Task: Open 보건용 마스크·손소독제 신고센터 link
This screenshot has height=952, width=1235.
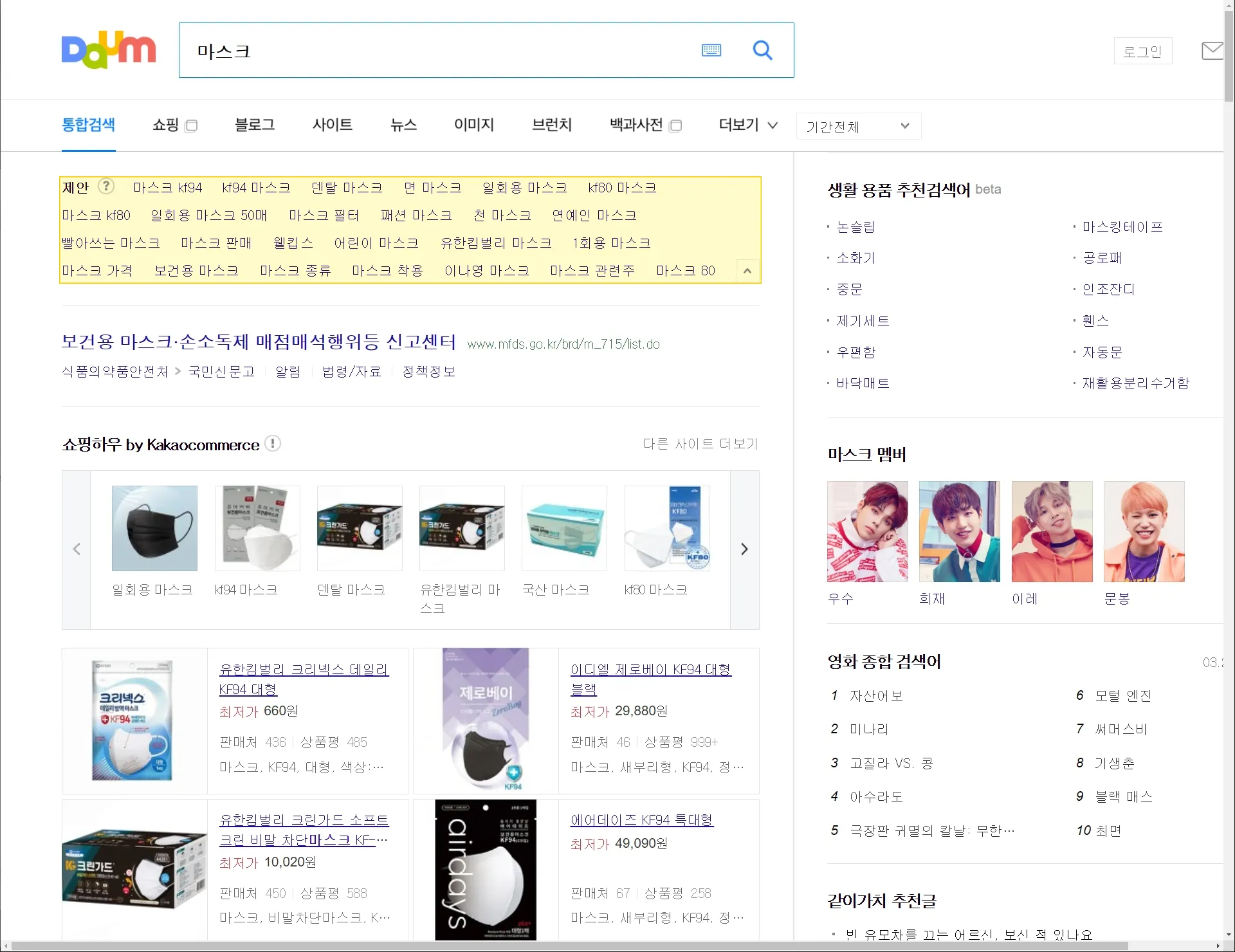Action: click(259, 342)
